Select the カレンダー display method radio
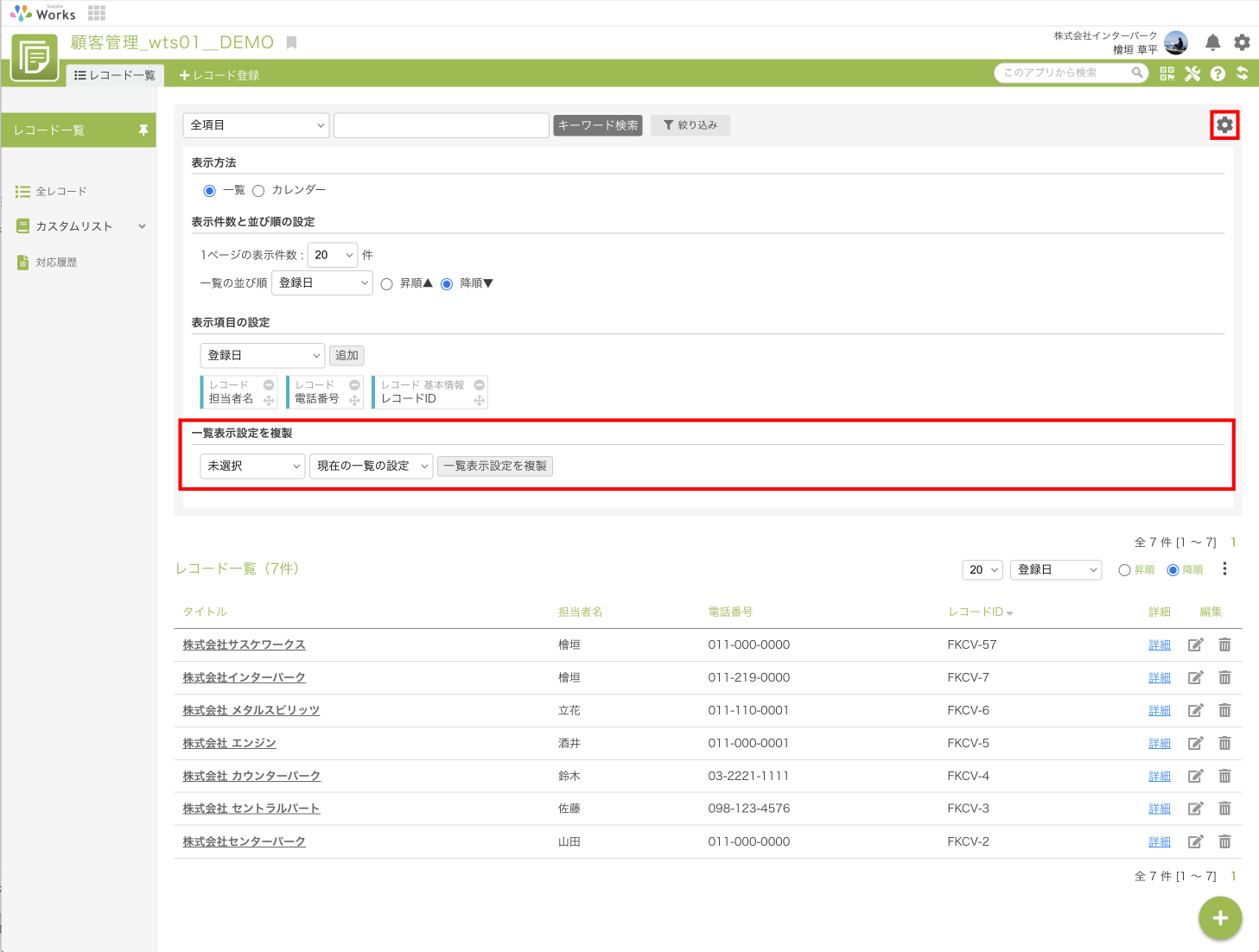1259x952 pixels. point(258,191)
